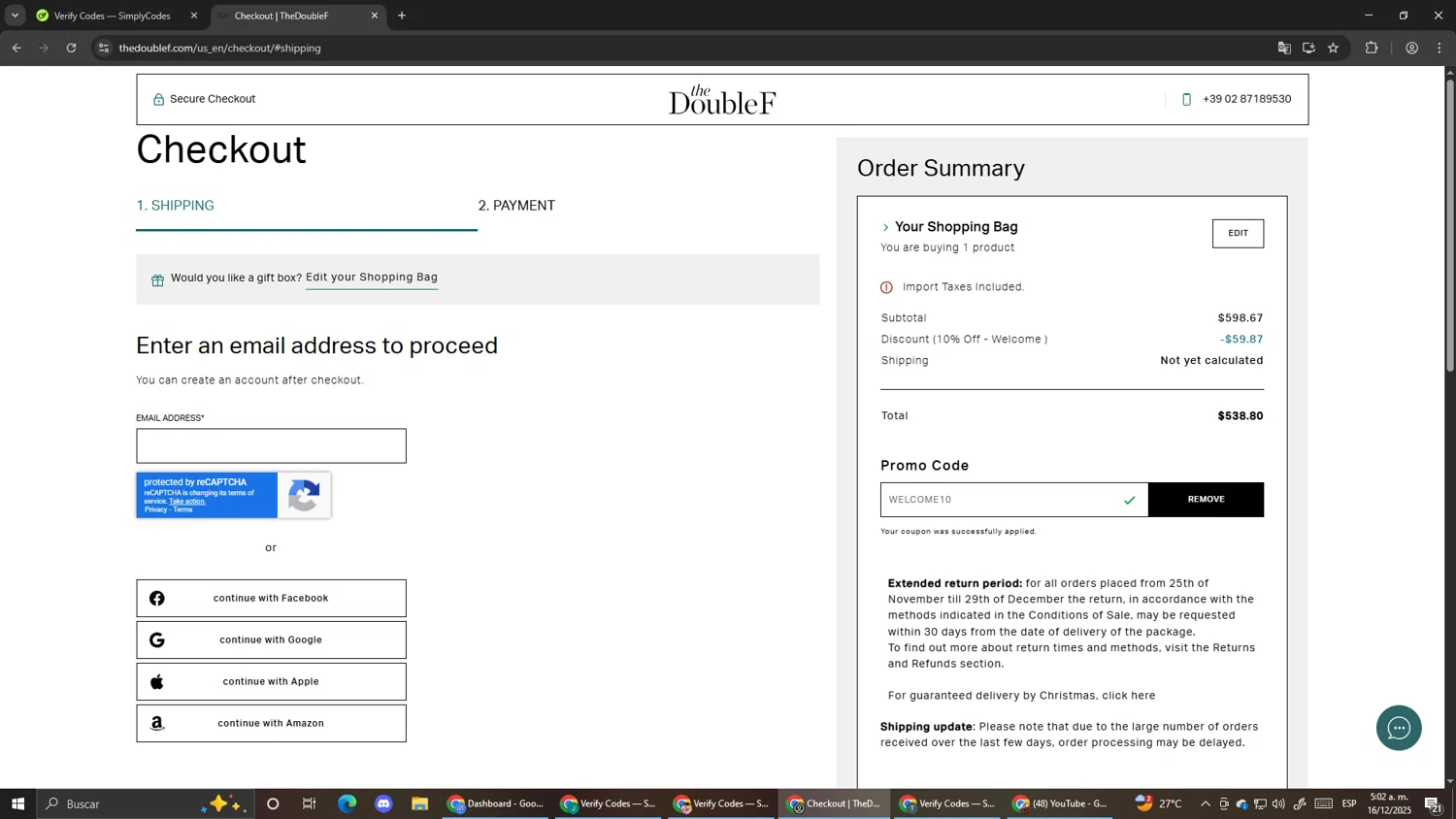Open the YouTube taskbar window
Screen dimensions: 1456x819
1060,803
